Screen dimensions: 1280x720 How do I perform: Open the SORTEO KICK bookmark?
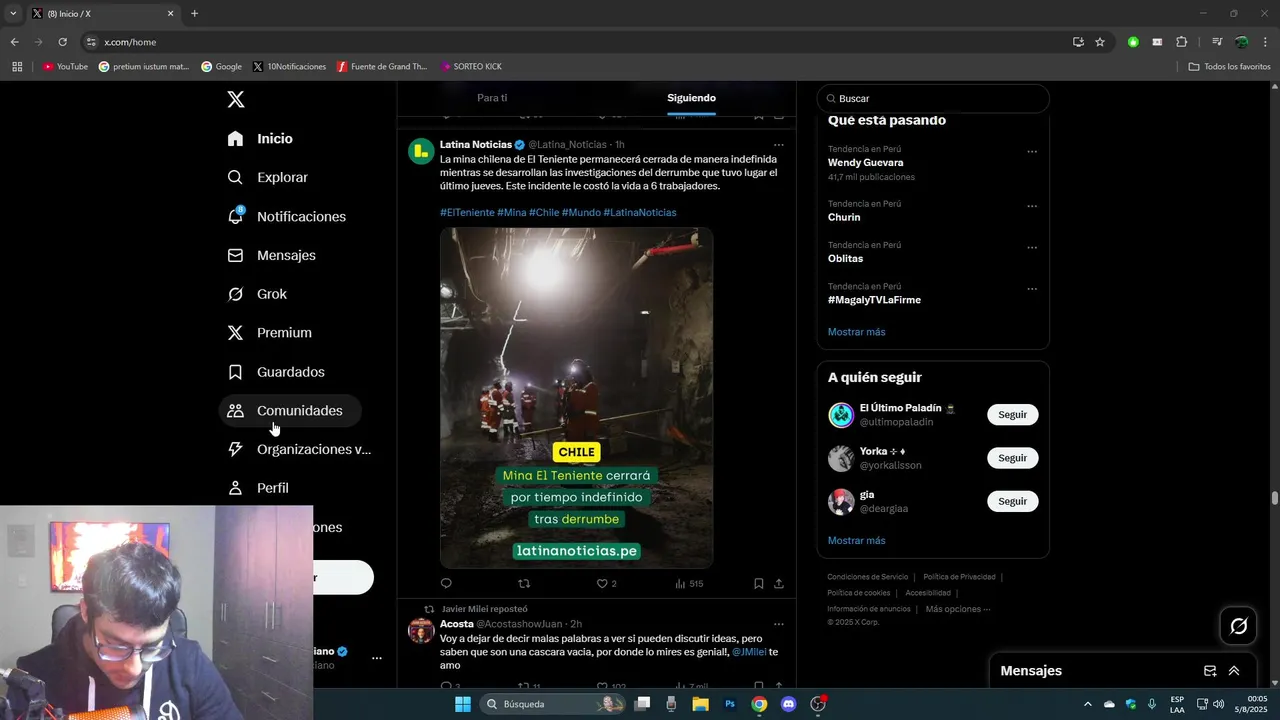(x=471, y=67)
